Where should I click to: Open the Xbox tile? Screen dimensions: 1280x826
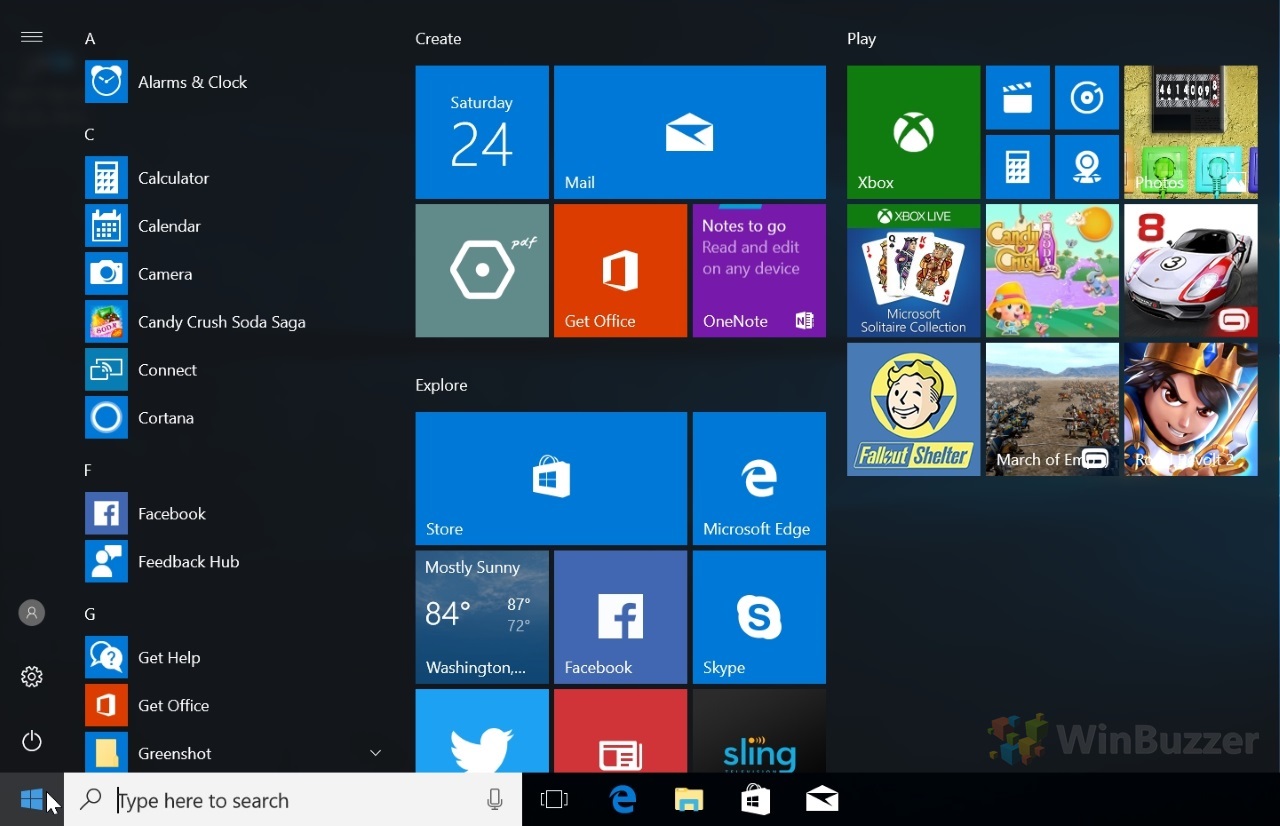(x=913, y=132)
